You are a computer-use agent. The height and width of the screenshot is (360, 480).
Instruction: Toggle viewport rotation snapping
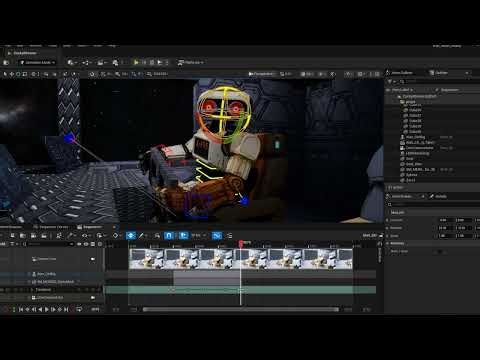tap(118, 74)
